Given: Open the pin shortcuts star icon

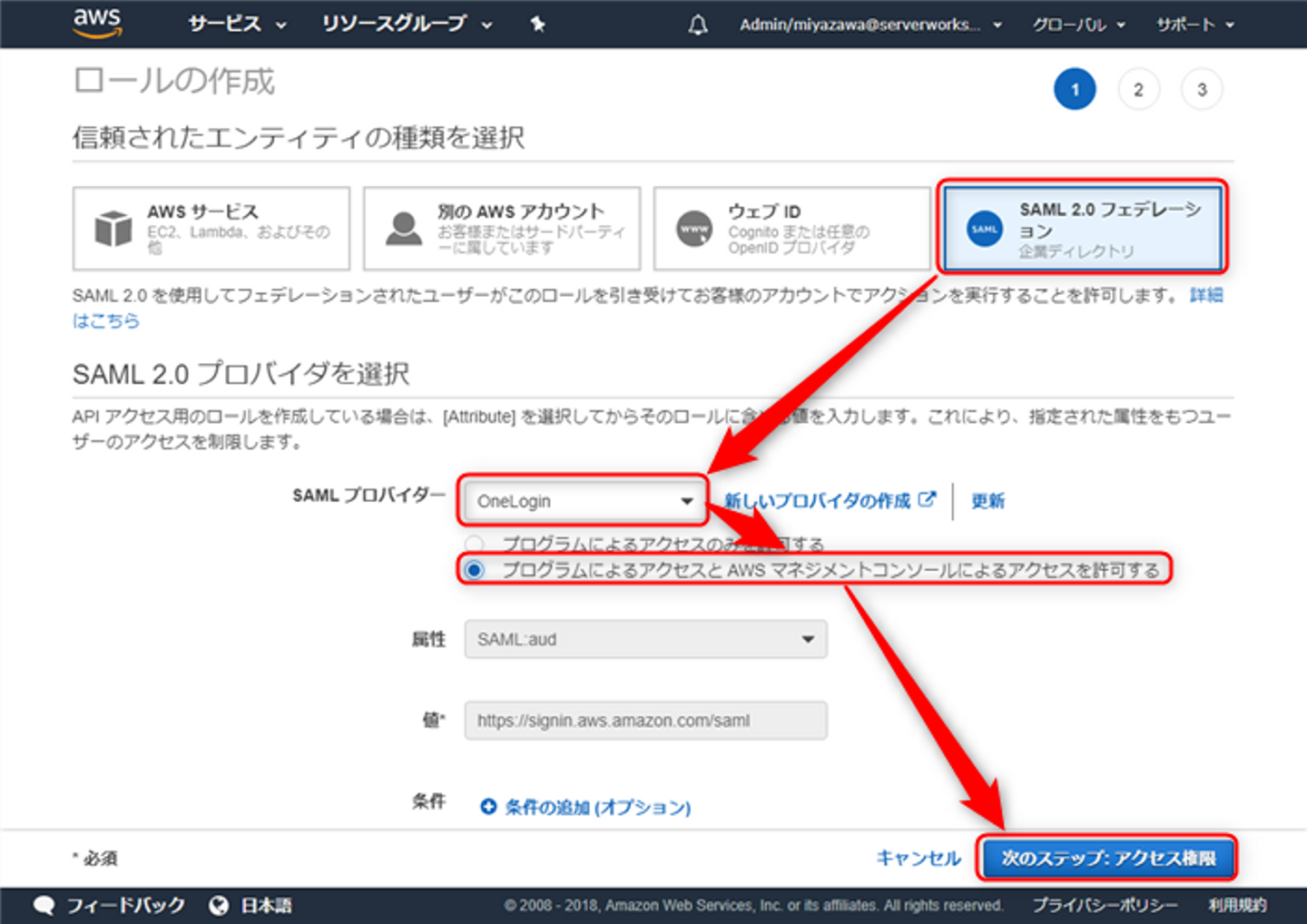Looking at the screenshot, I should click(537, 25).
